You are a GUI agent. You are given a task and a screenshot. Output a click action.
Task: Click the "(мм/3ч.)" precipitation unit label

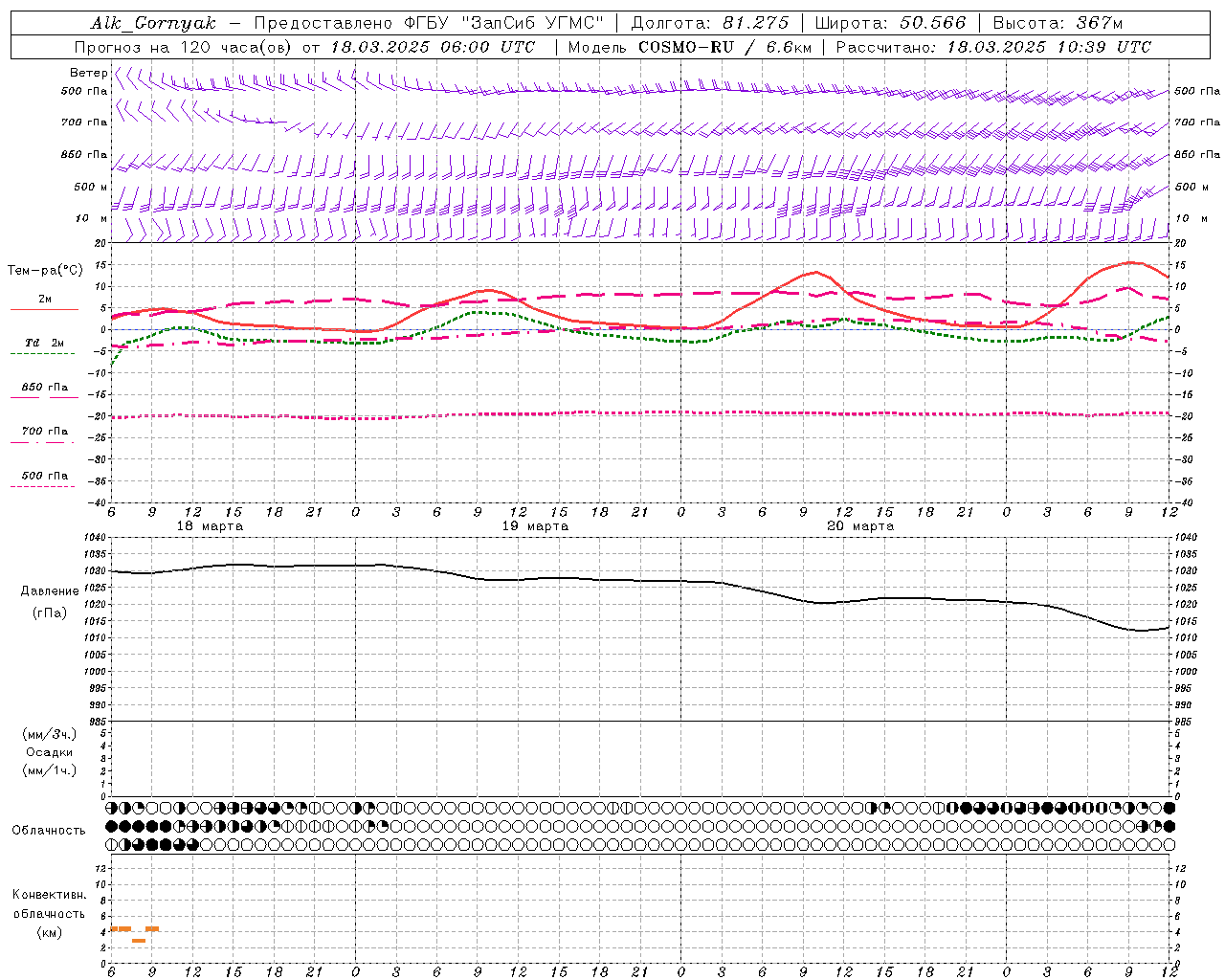coord(50,734)
